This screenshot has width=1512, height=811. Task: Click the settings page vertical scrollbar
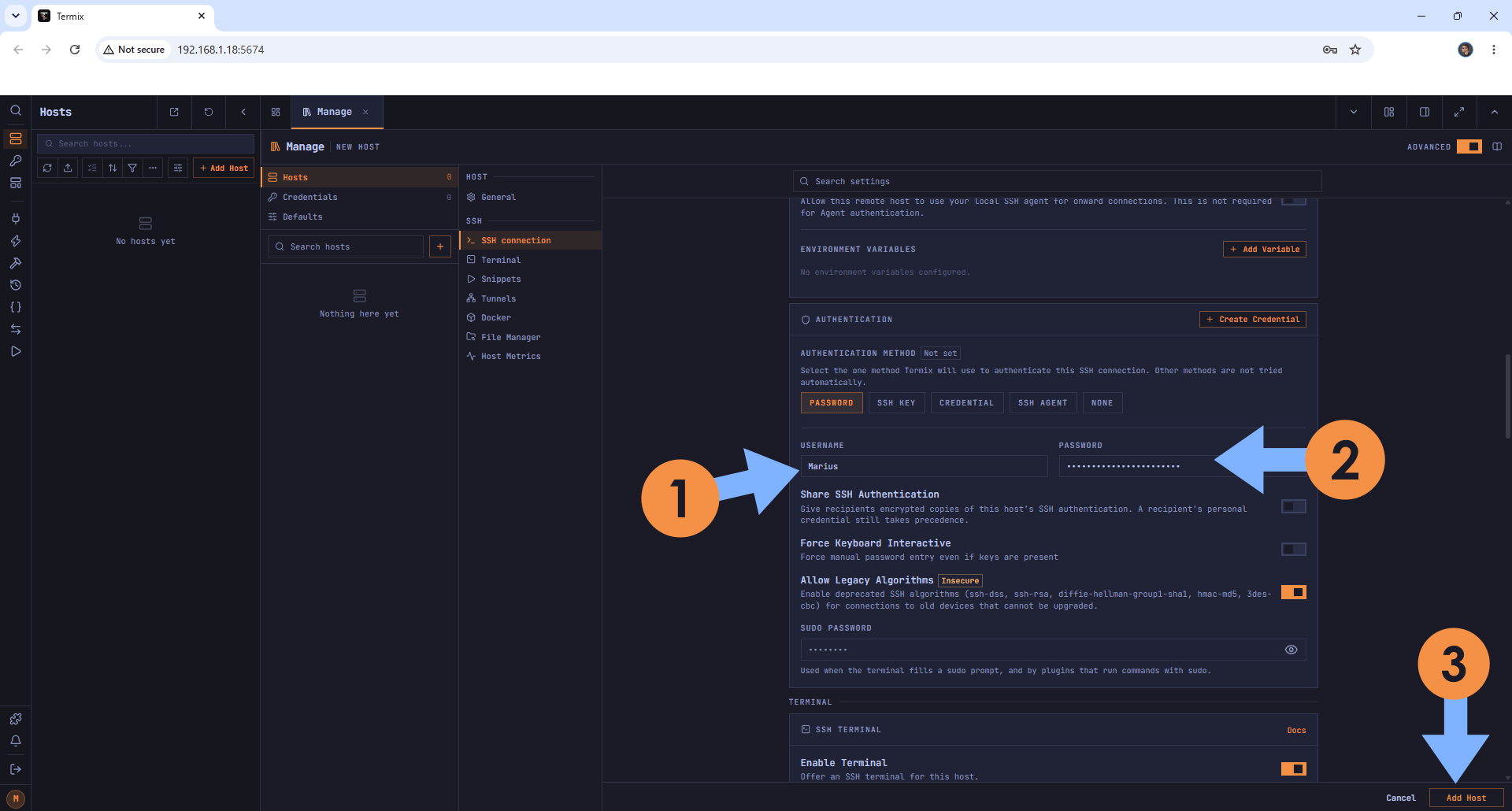click(x=1507, y=396)
